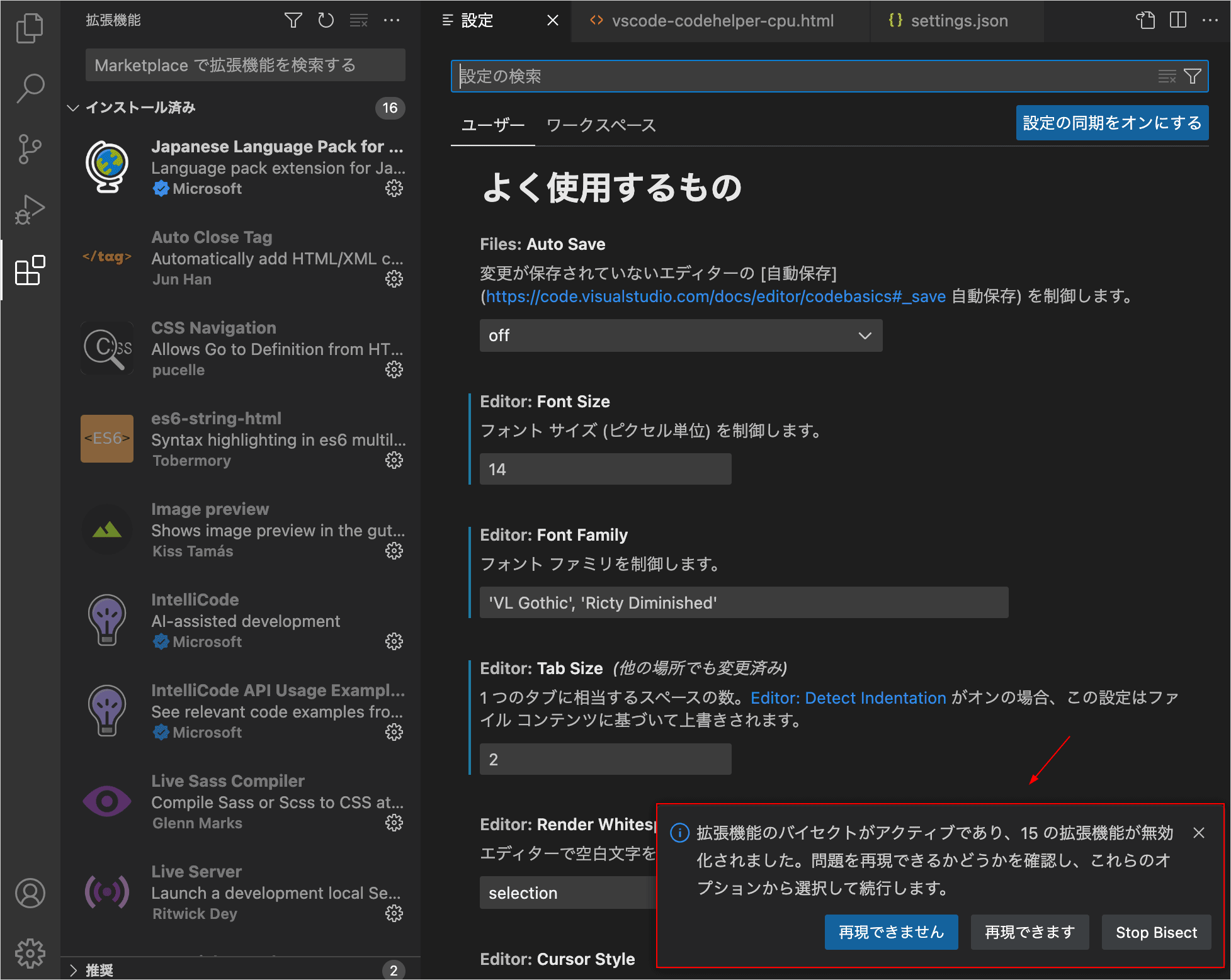1231x980 pixels.
Task: Open gear for Auto Close Tag
Action: tap(394, 279)
